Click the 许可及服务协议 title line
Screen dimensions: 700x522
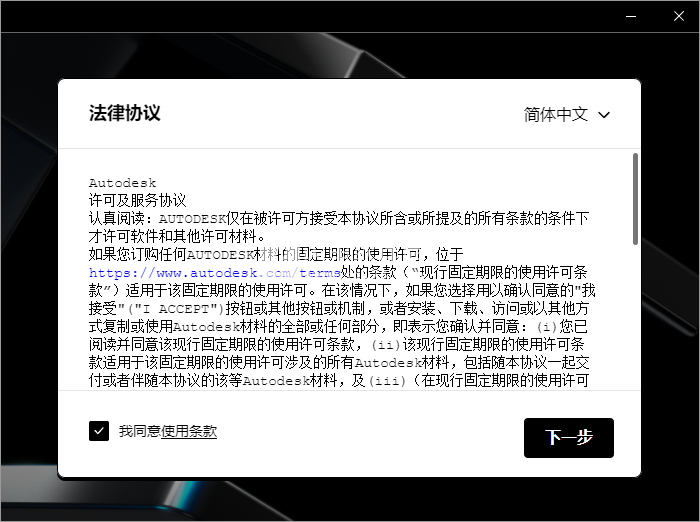point(138,200)
